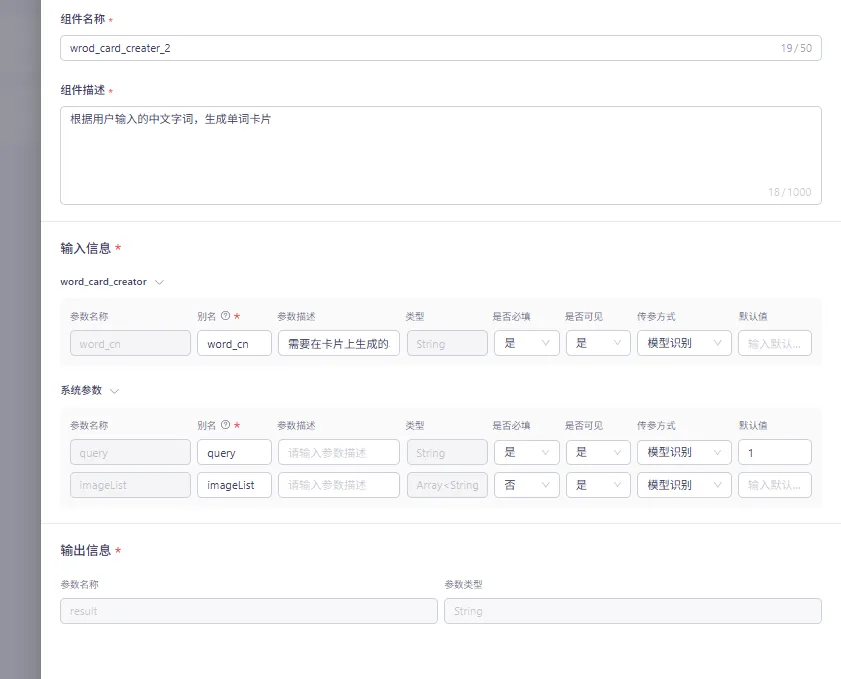Image resolution: width=841 pixels, height=679 pixels.
Task: Click the 组件名称 field with wrod_card_creater_2
Action: (x=440, y=48)
